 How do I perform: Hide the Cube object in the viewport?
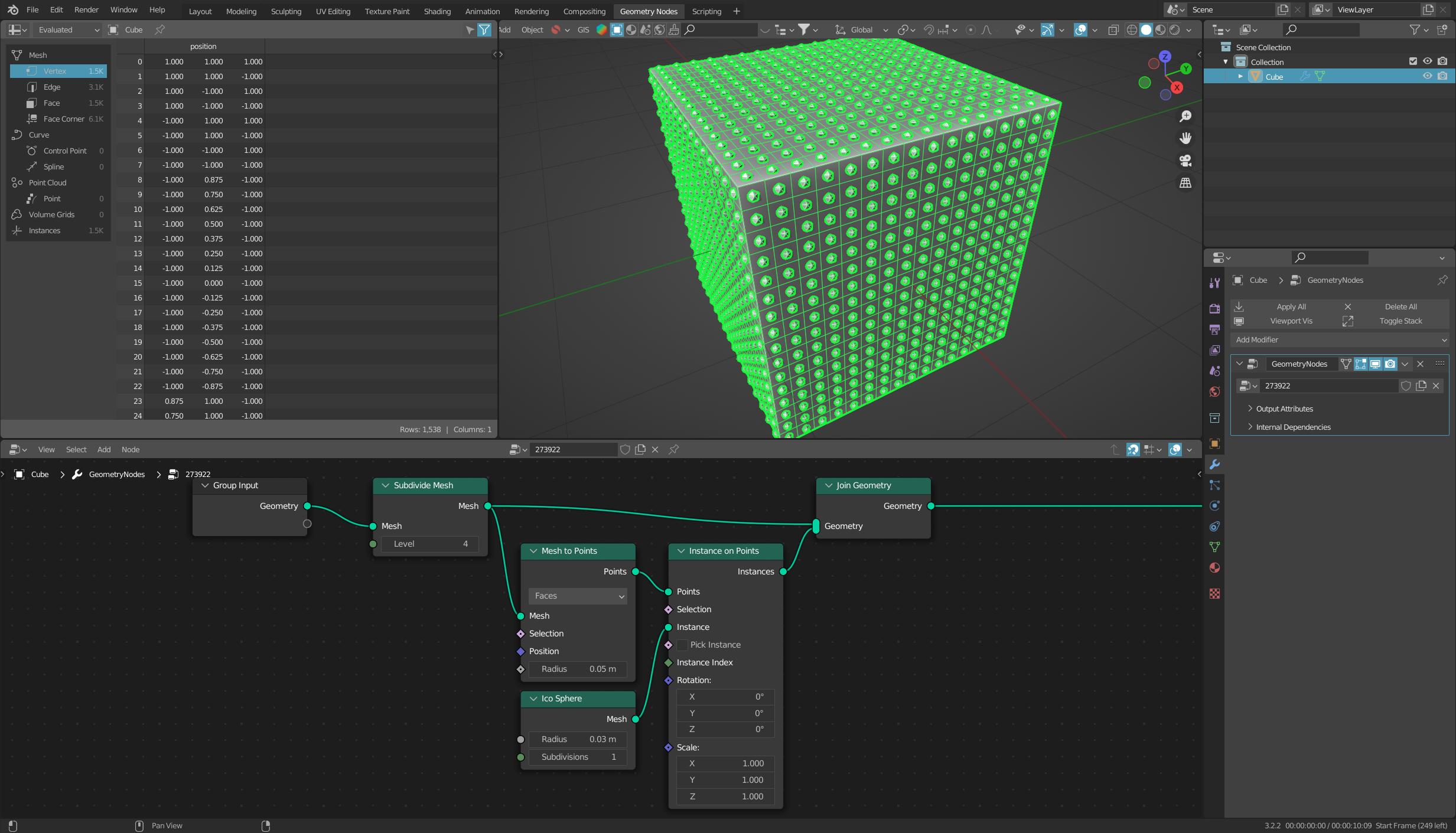click(x=1428, y=76)
